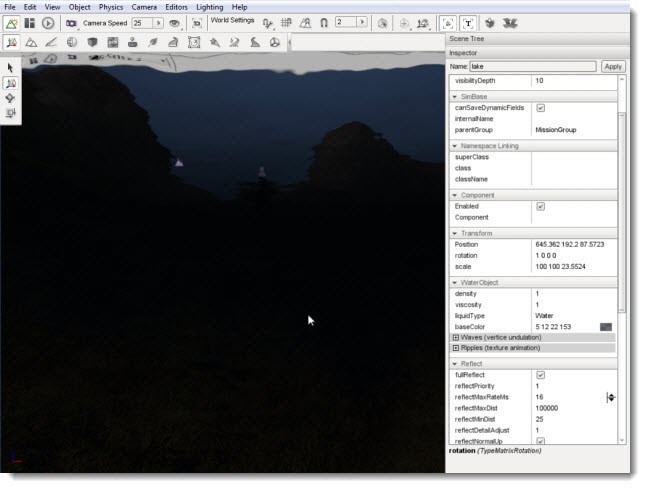645x488 pixels.
Task: Open the File menu
Action: pos(10,7)
